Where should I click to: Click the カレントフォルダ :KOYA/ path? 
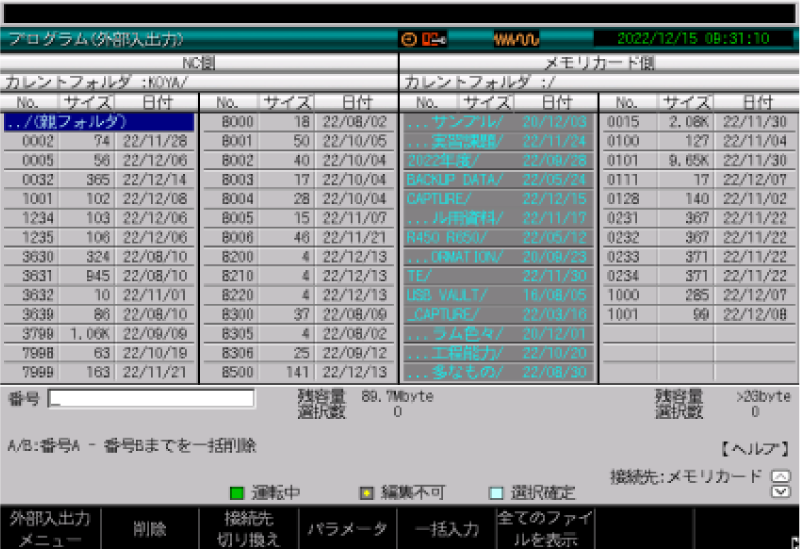[x=97, y=82]
